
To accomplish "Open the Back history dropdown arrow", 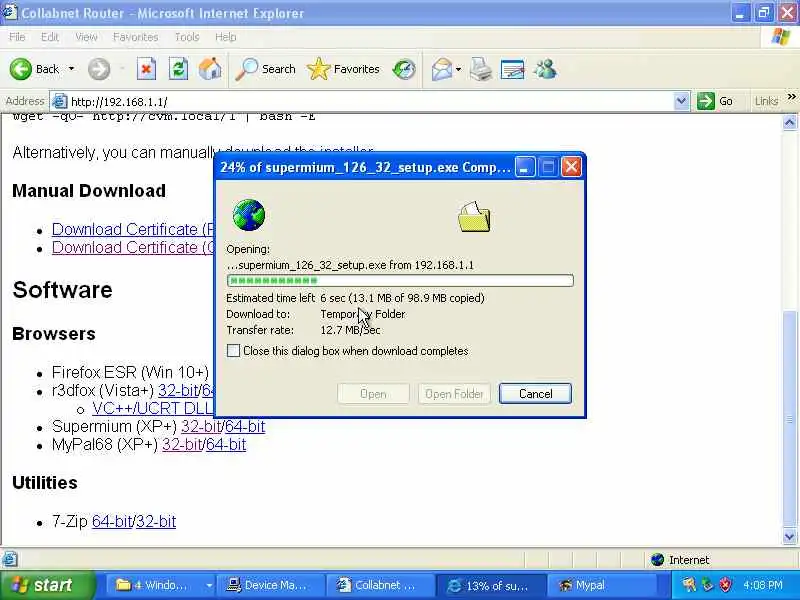I will 71,68.
